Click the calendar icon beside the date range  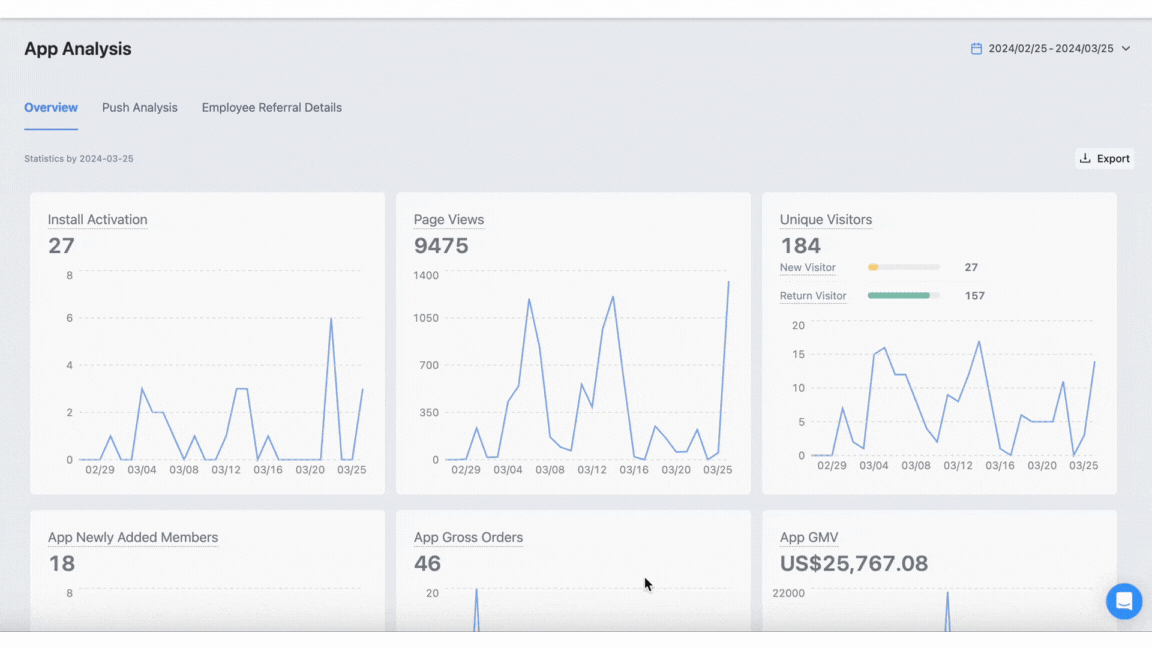[x=976, y=48]
